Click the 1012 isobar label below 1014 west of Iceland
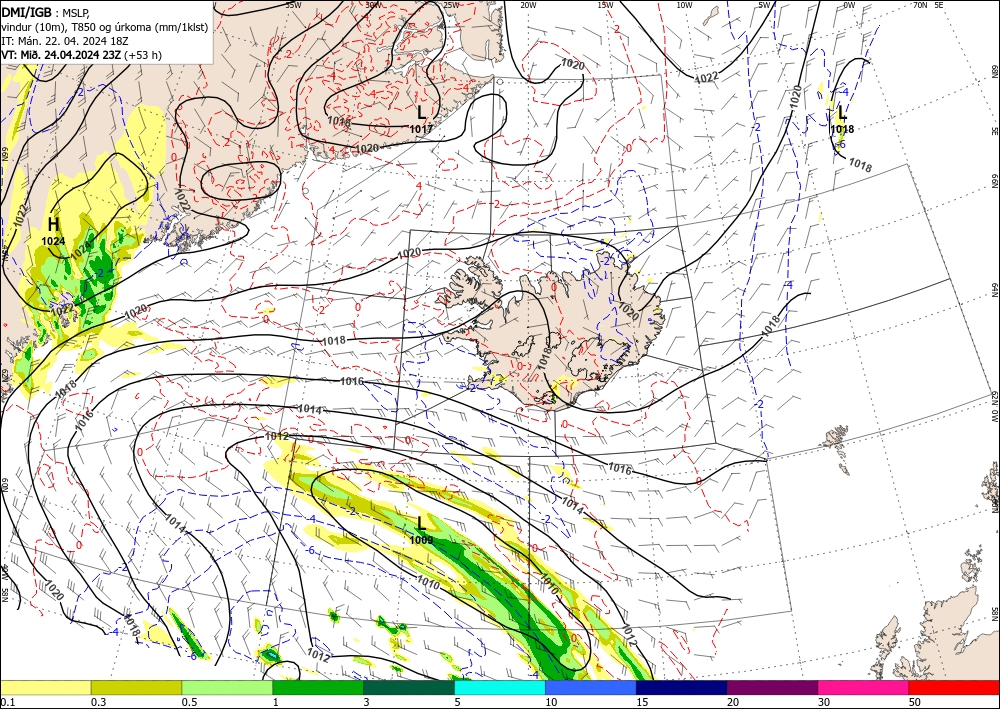 point(276,437)
